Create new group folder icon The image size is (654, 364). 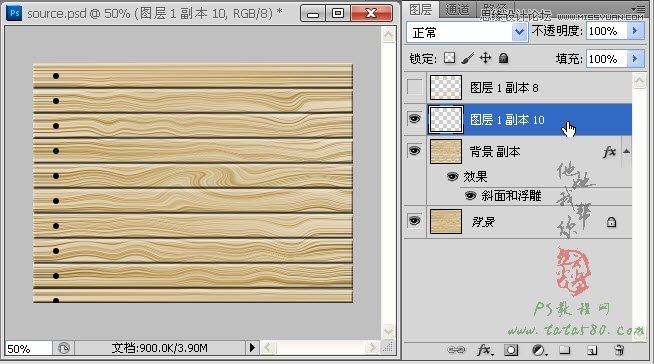point(564,349)
